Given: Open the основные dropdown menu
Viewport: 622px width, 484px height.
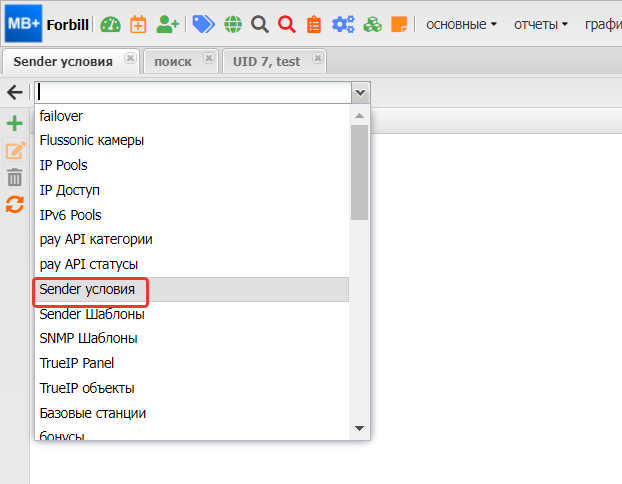Looking at the screenshot, I should (x=462, y=23).
